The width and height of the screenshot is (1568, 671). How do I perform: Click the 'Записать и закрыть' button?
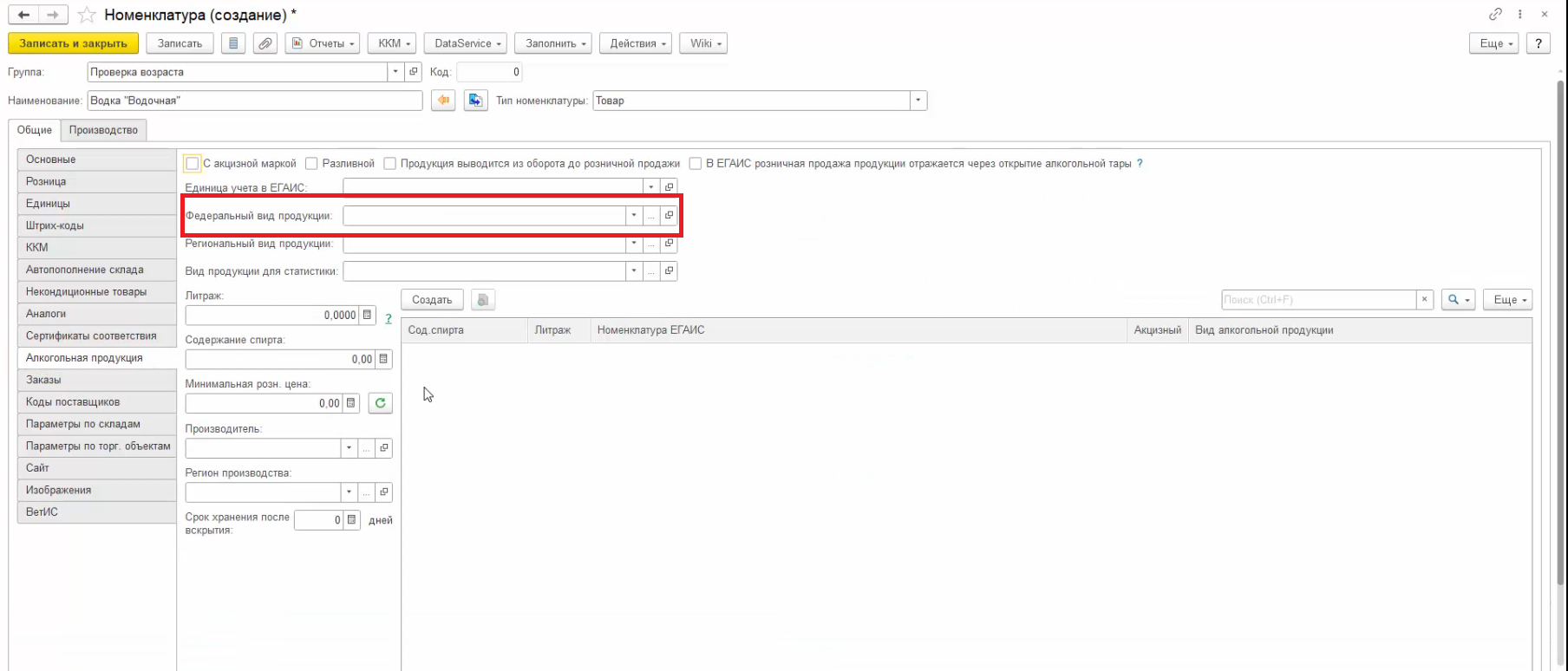[x=73, y=43]
